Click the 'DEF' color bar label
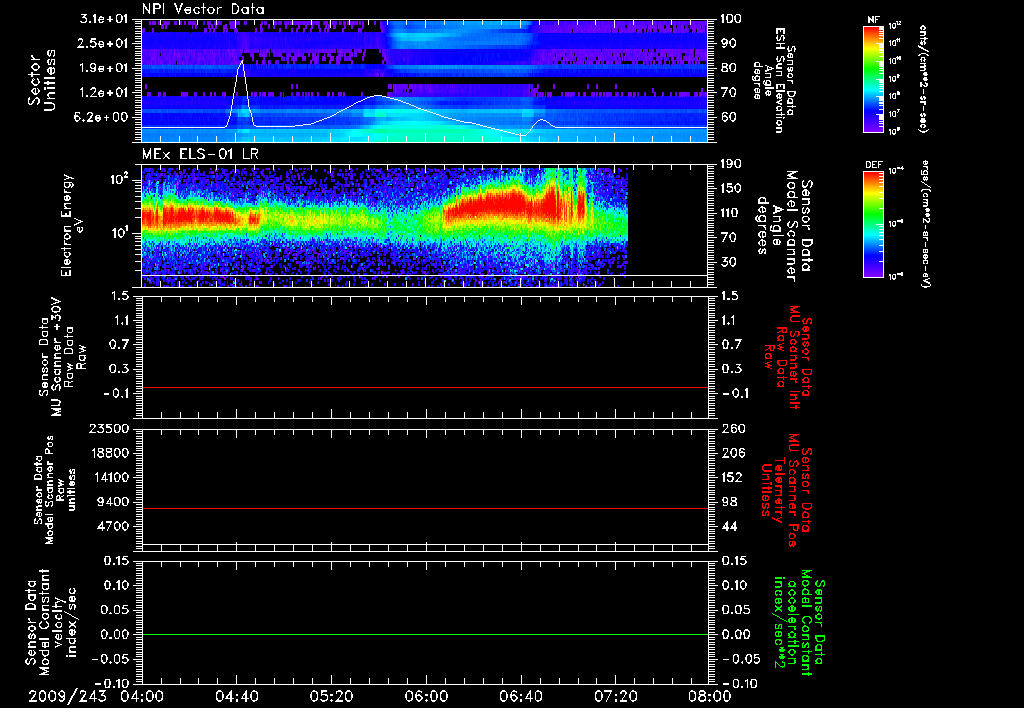Viewport: 1024px width, 708px height. coord(873,165)
